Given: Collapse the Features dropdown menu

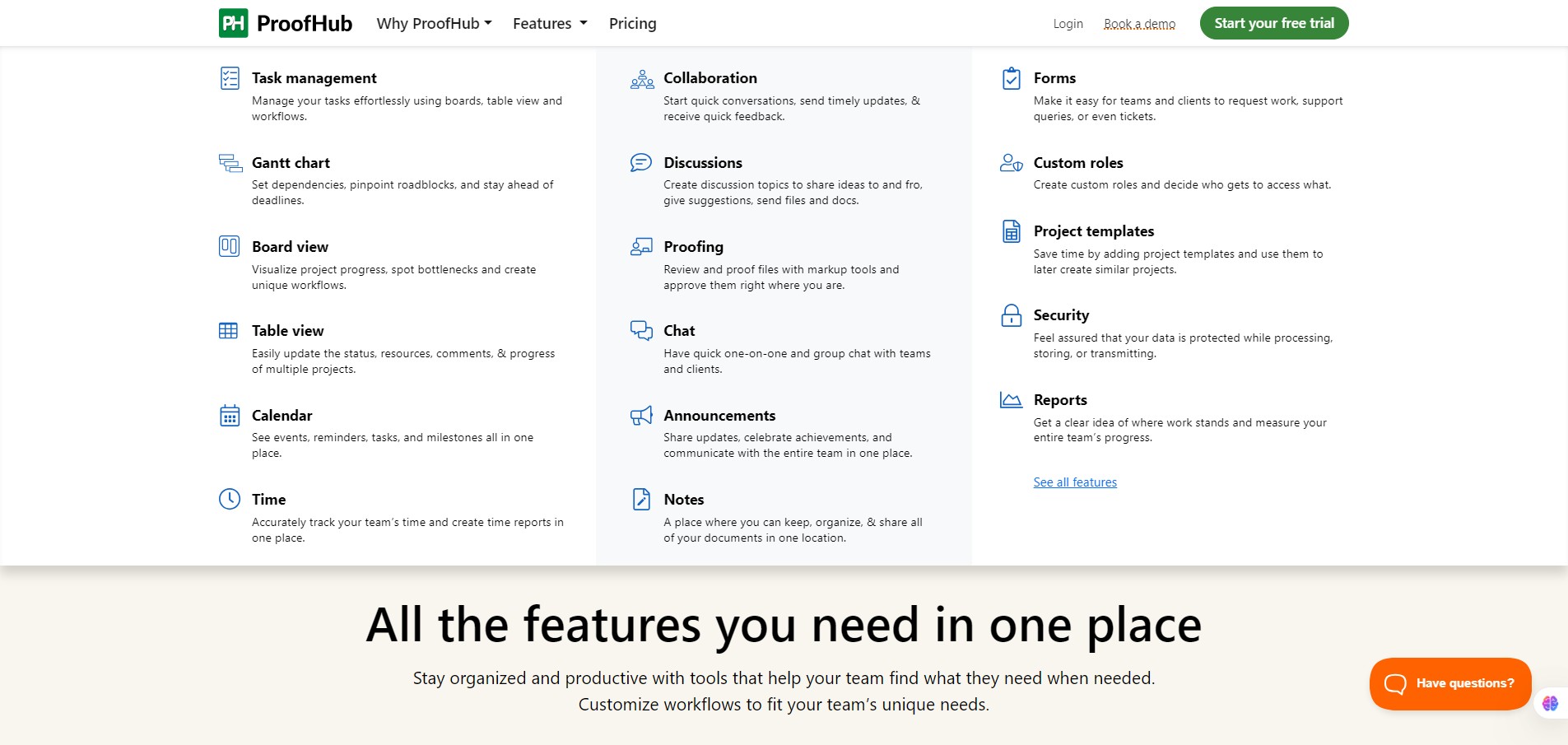Looking at the screenshot, I should click(550, 23).
